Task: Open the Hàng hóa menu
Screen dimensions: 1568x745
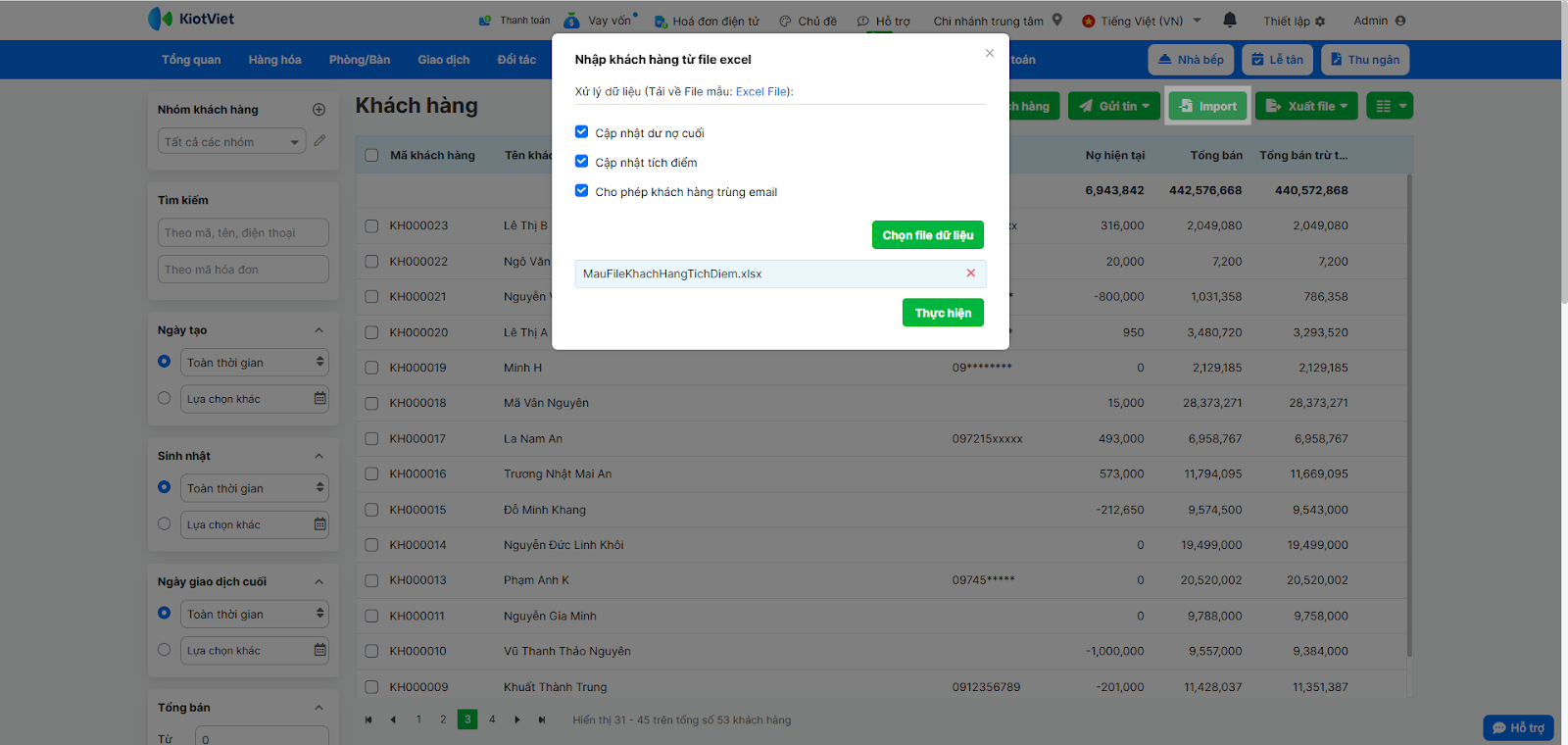Action: coord(274,60)
